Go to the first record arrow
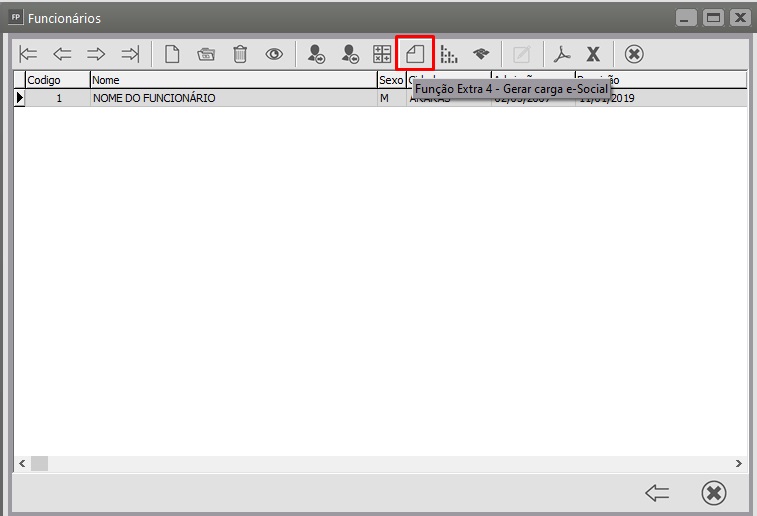Viewport: 757px width, 516px height. 28,54
